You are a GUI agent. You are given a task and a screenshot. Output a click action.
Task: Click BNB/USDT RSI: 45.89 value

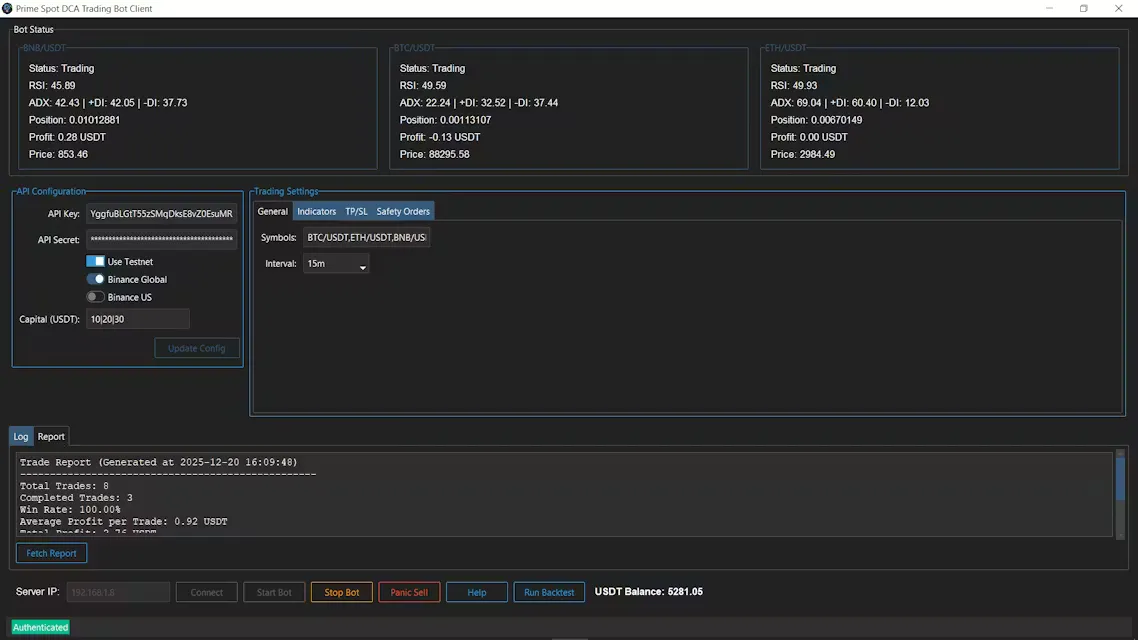click(x=52, y=86)
